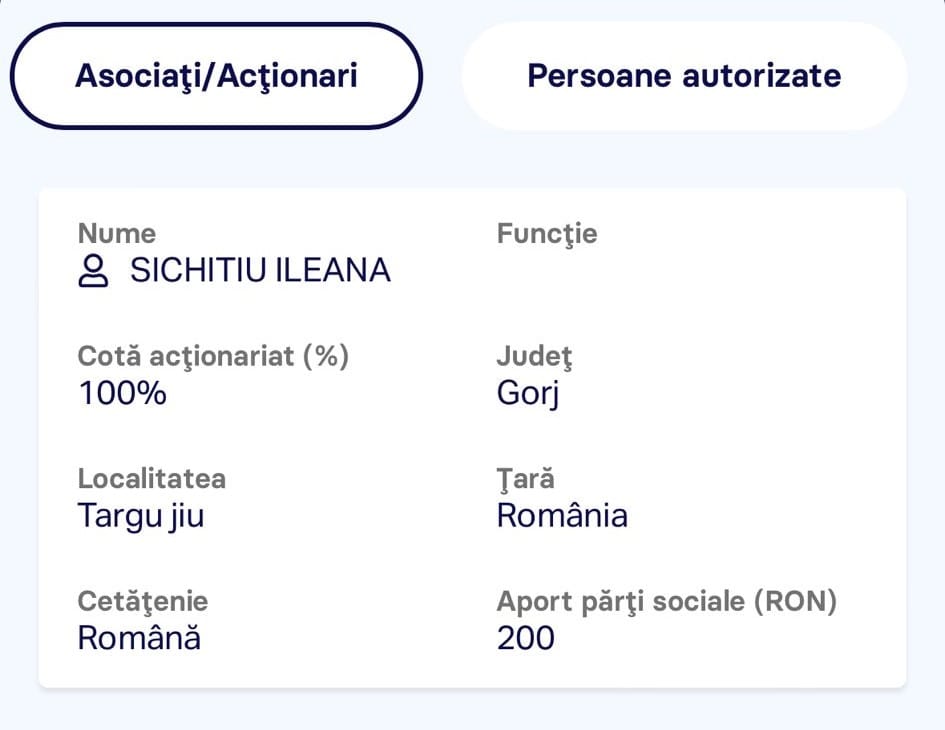This screenshot has height=730, width=945.
Task: Select the 100% shareholding value
Action: tap(122, 393)
